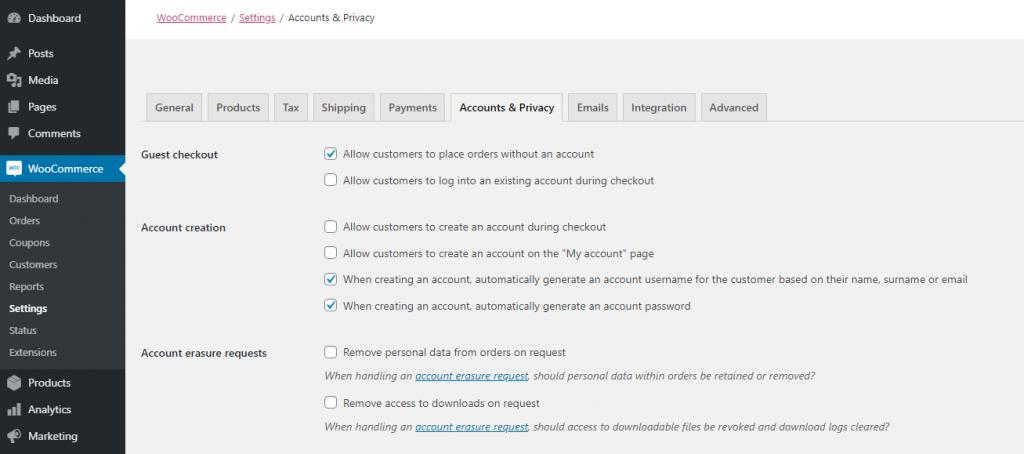Open account erasure request link under personal data
This screenshot has height=454, width=1024.
[472, 376]
